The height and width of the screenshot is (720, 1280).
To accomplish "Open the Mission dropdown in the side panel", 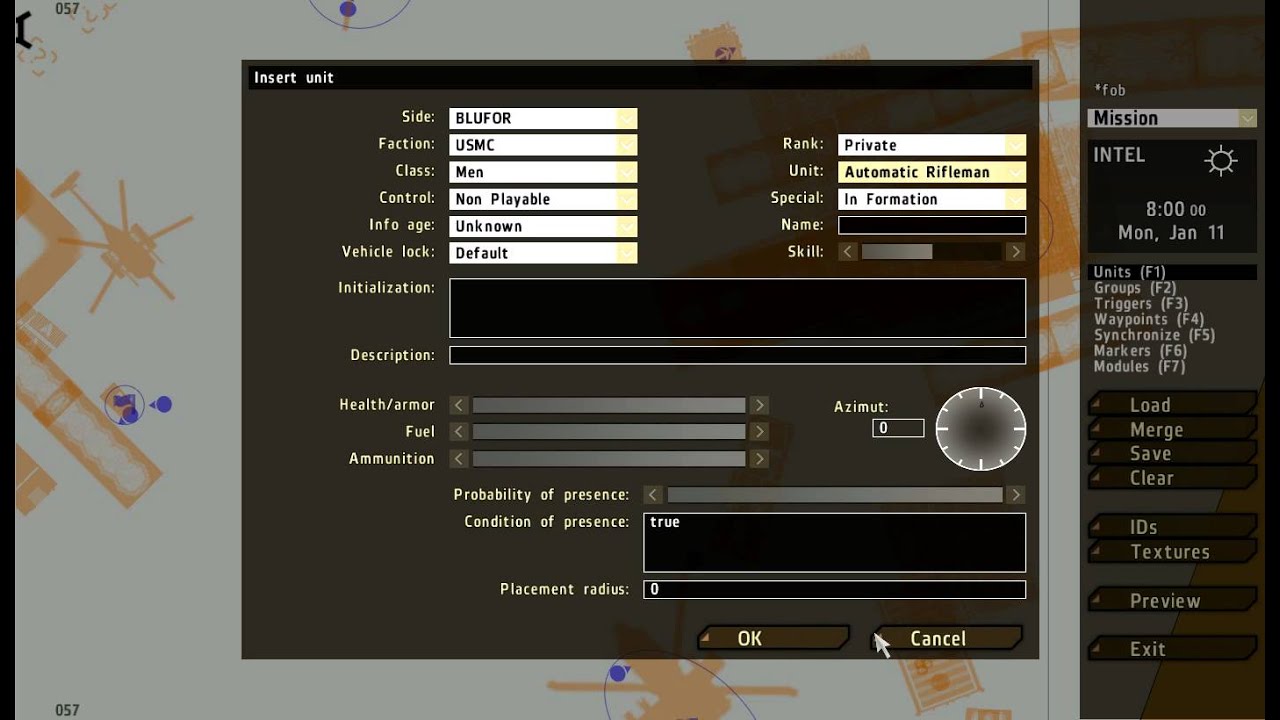I will (1172, 118).
